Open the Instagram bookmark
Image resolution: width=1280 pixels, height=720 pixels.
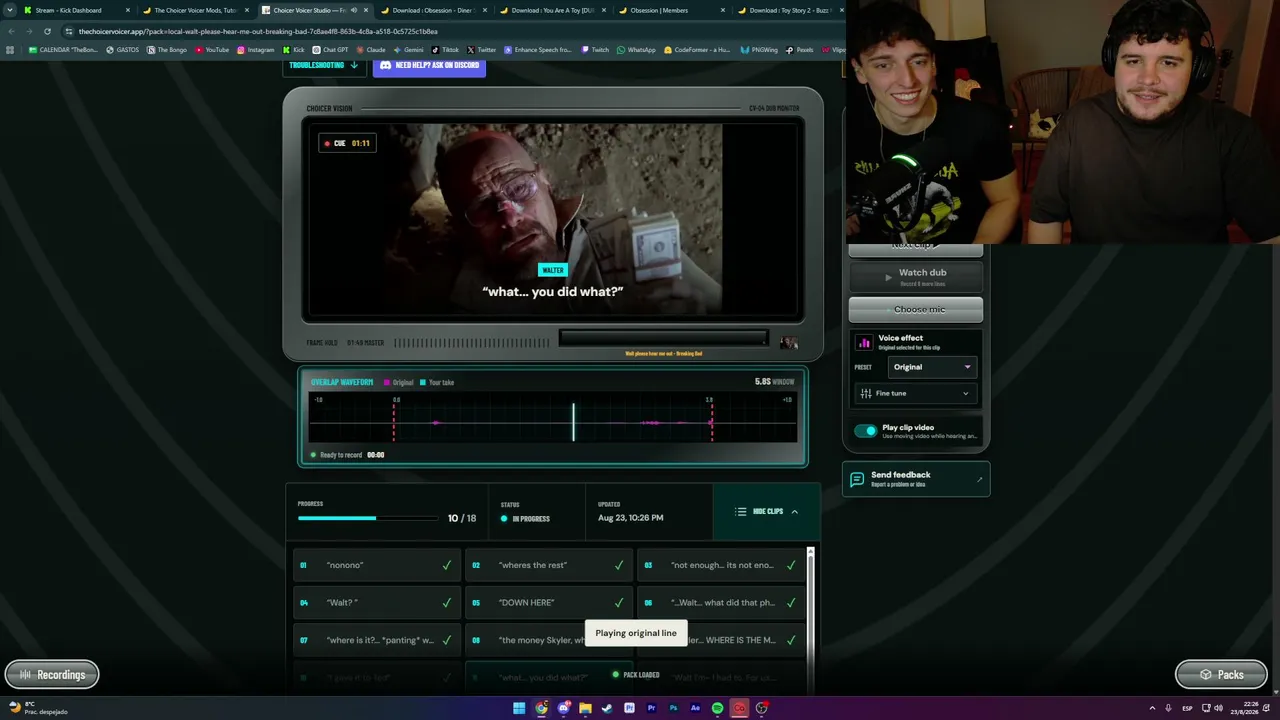click(x=256, y=50)
